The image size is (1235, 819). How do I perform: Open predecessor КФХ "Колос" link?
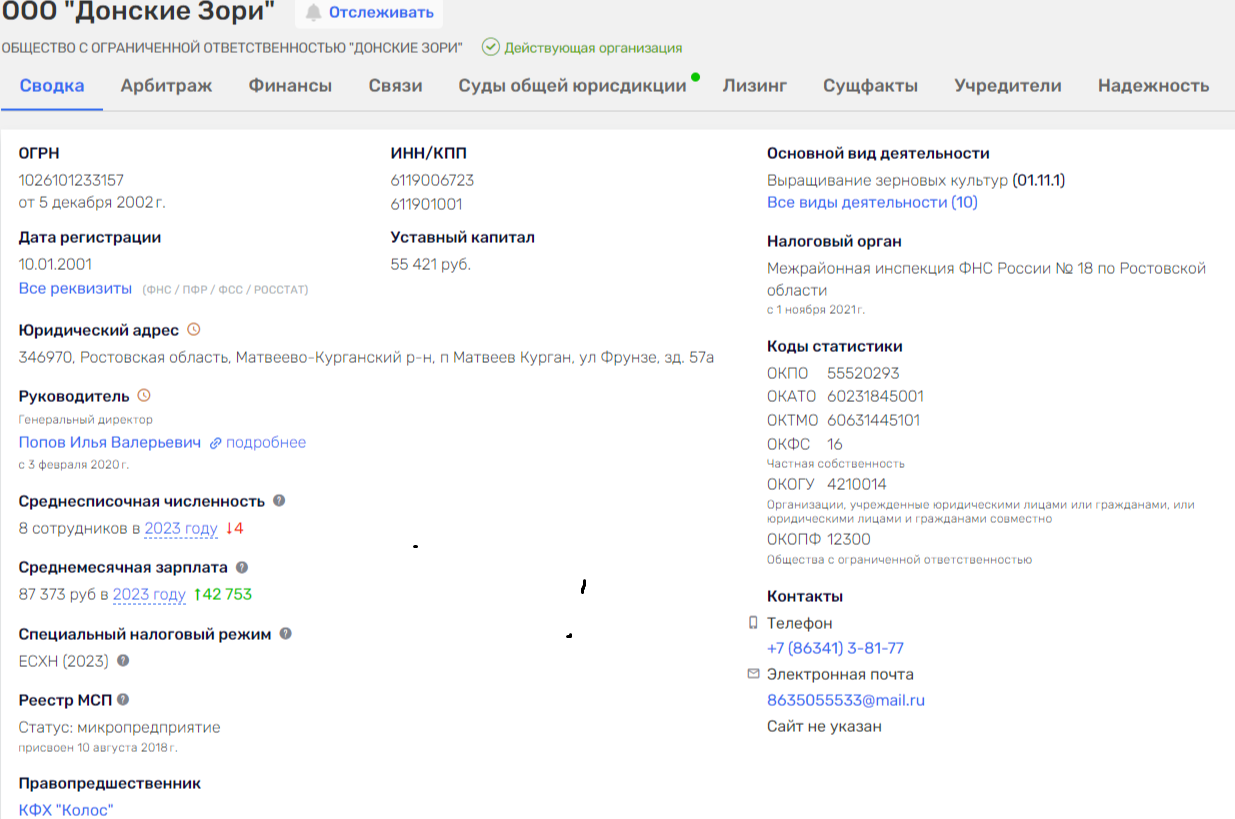click(66, 809)
